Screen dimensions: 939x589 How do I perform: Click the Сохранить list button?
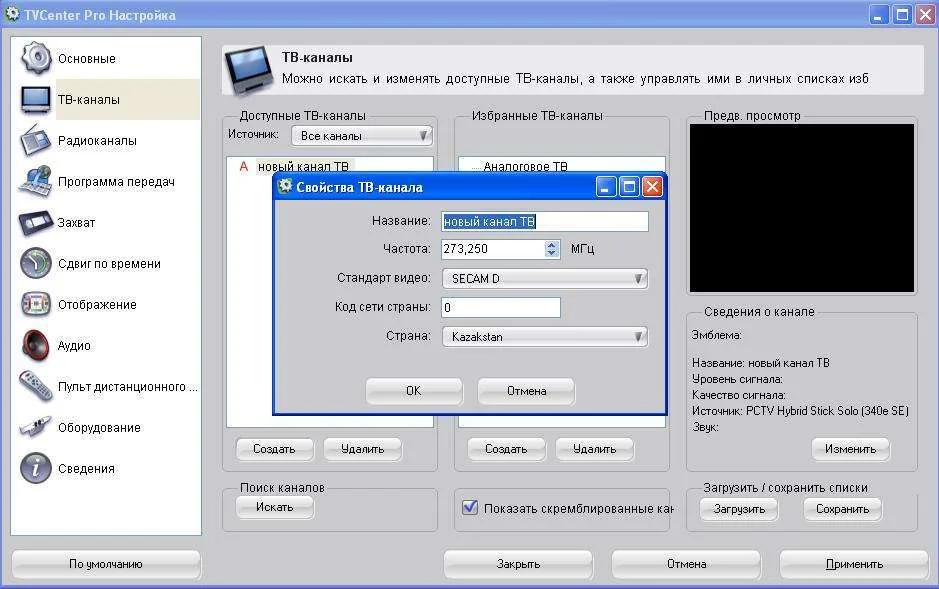842,509
